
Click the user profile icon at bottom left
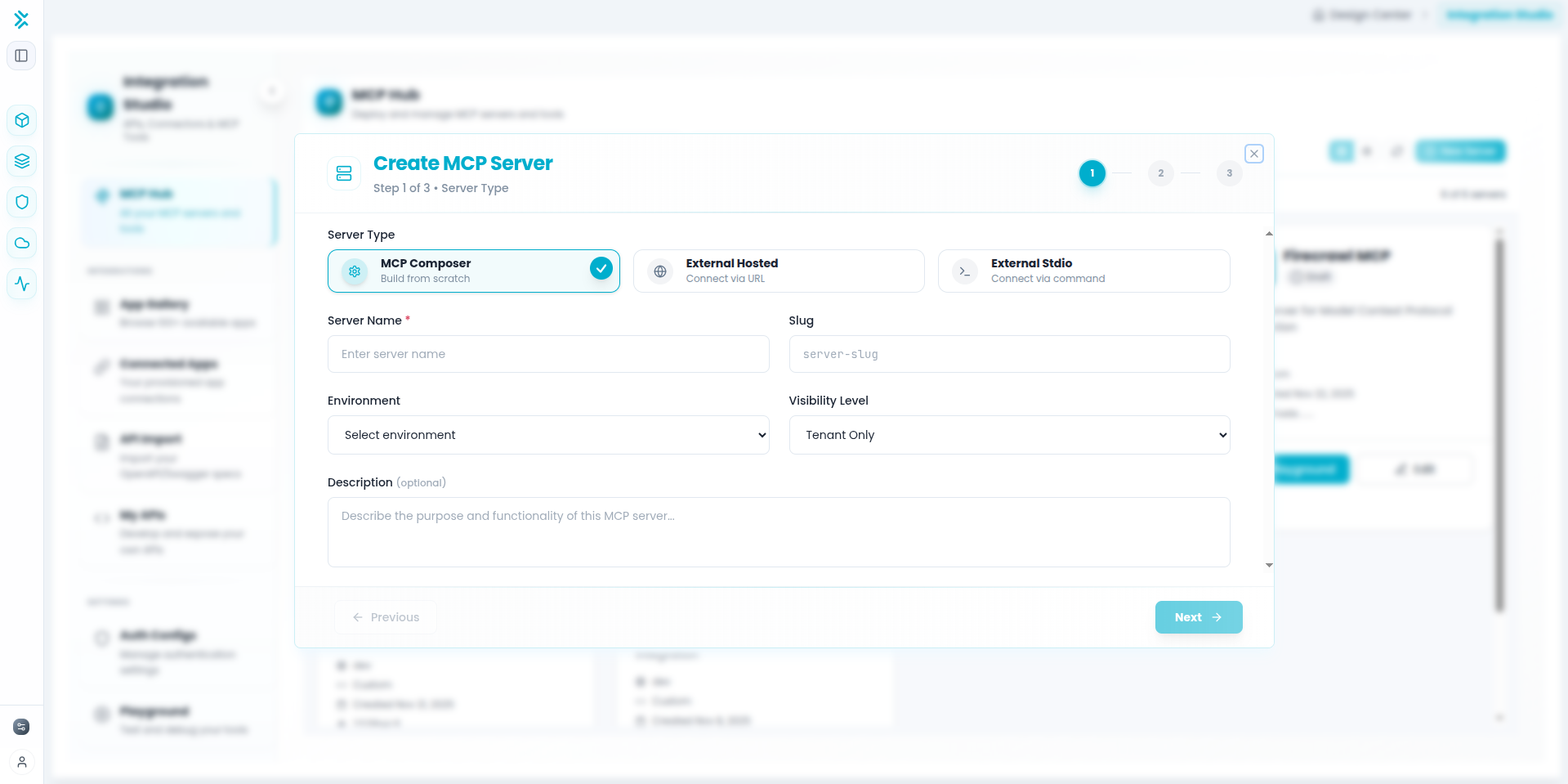pyautogui.click(x=22, y=762)
